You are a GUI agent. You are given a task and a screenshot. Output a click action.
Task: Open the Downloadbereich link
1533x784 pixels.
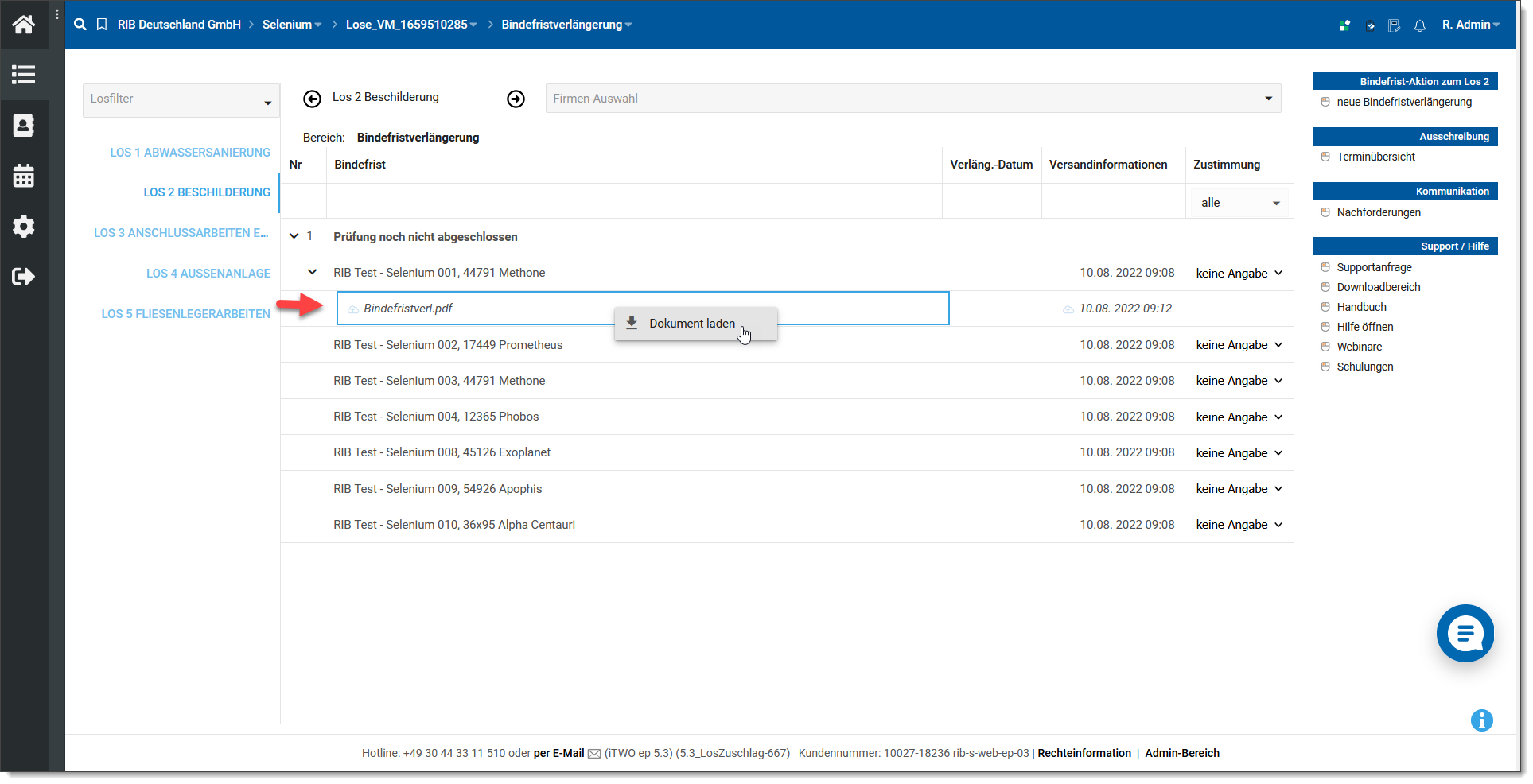click(x=1378, y=287)
